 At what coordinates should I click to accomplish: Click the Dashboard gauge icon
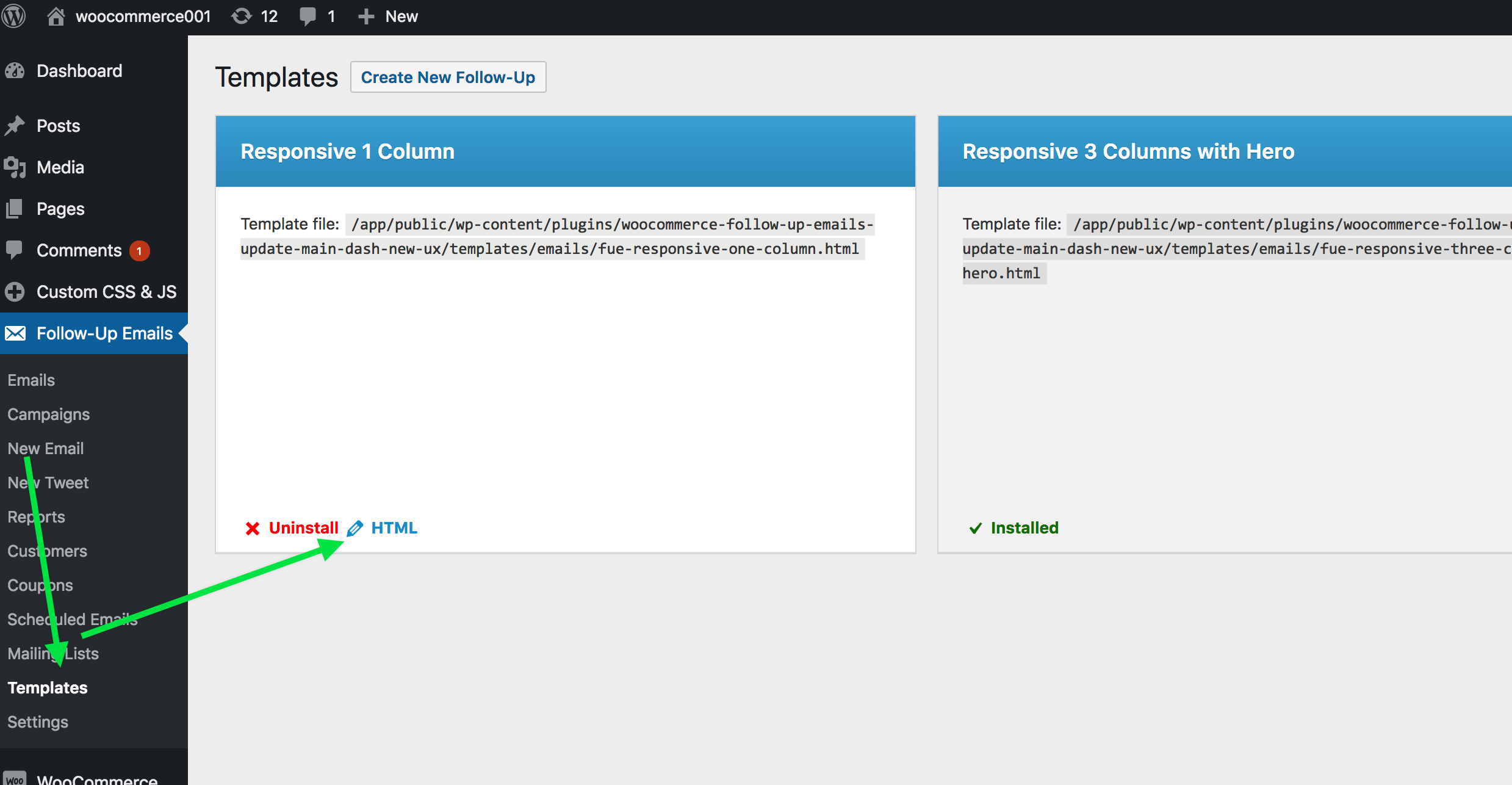(x=15, y=71)
